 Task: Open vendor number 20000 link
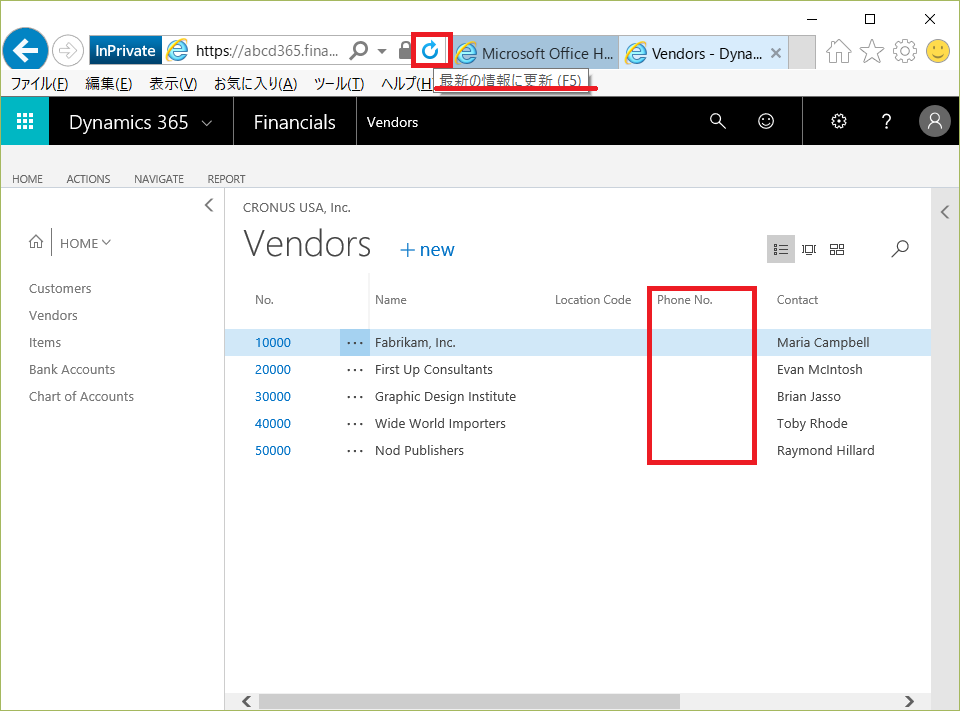[x=273, y=370]
